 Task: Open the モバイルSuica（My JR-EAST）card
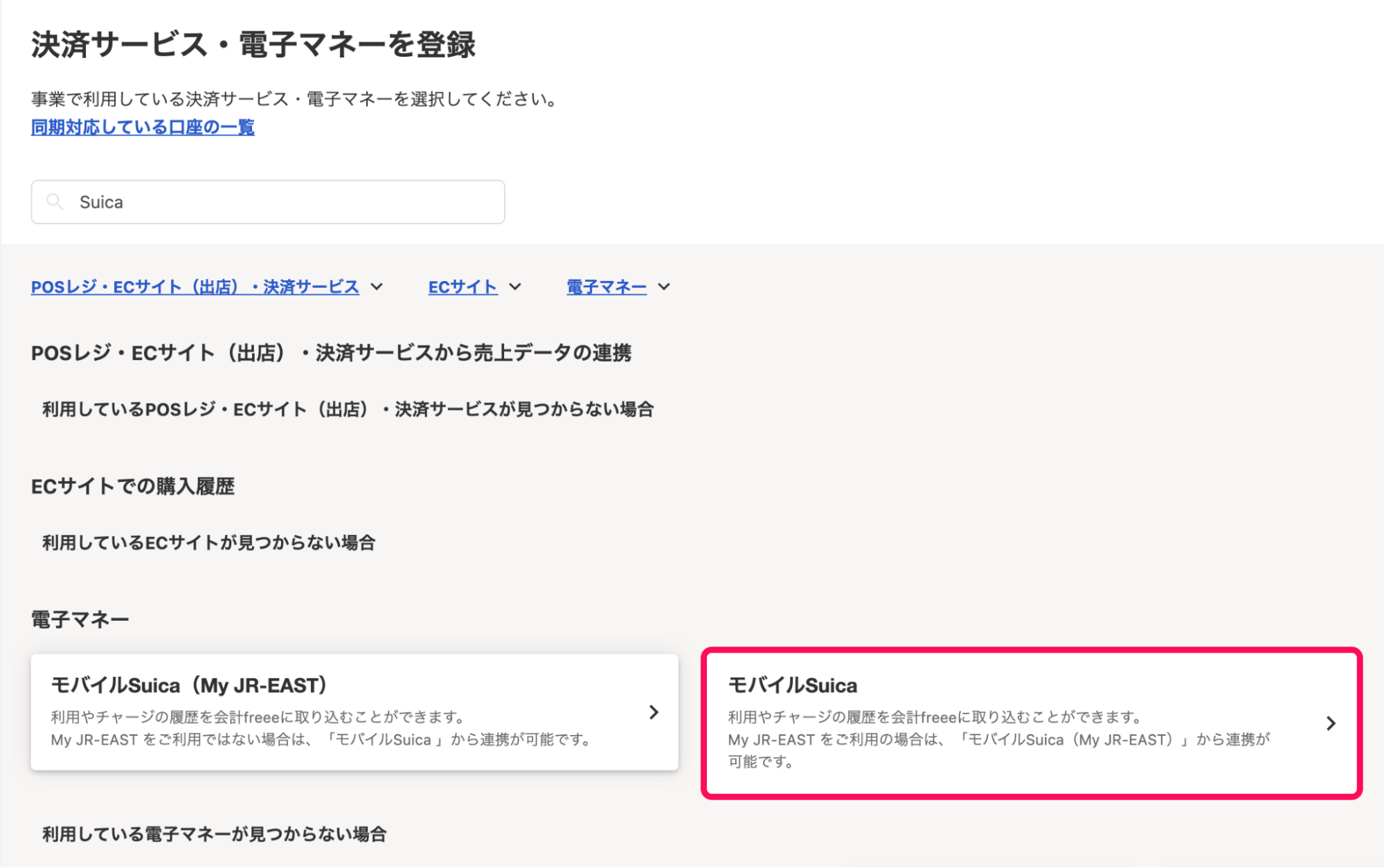point(354,712)
